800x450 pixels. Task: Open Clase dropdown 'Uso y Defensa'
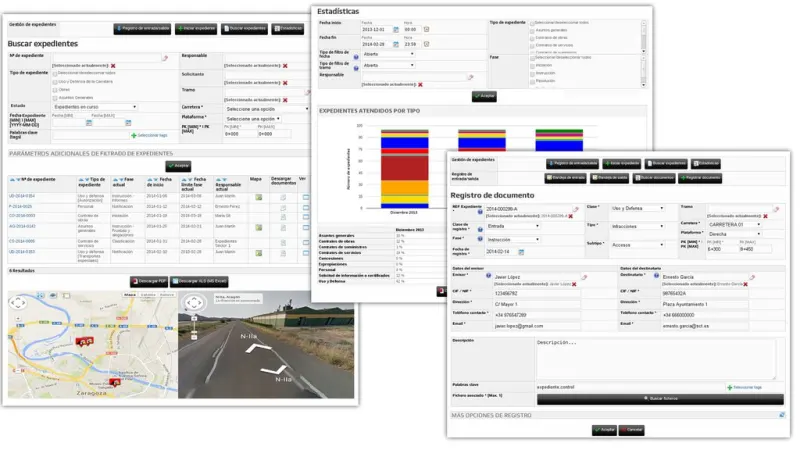637,208
